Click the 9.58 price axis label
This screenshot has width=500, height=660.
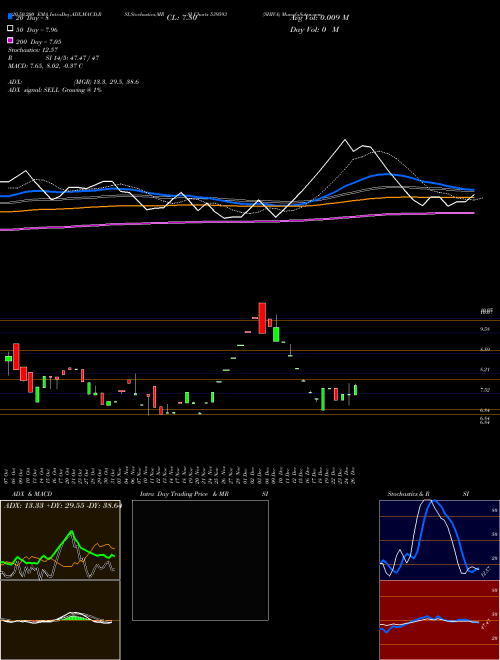point(484,329)
